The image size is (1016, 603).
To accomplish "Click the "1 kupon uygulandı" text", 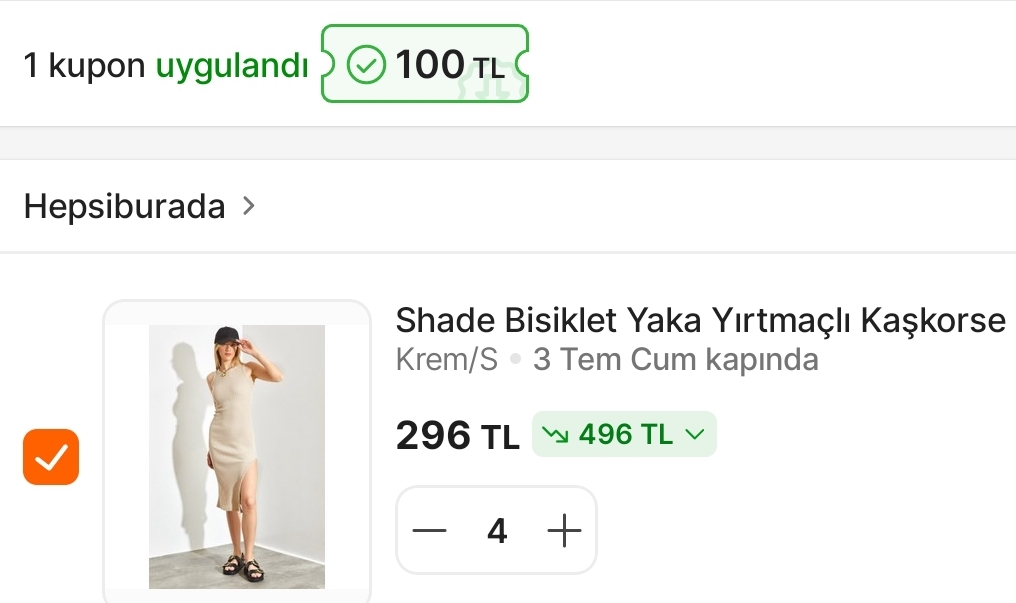I will click(x=166, y=65).
